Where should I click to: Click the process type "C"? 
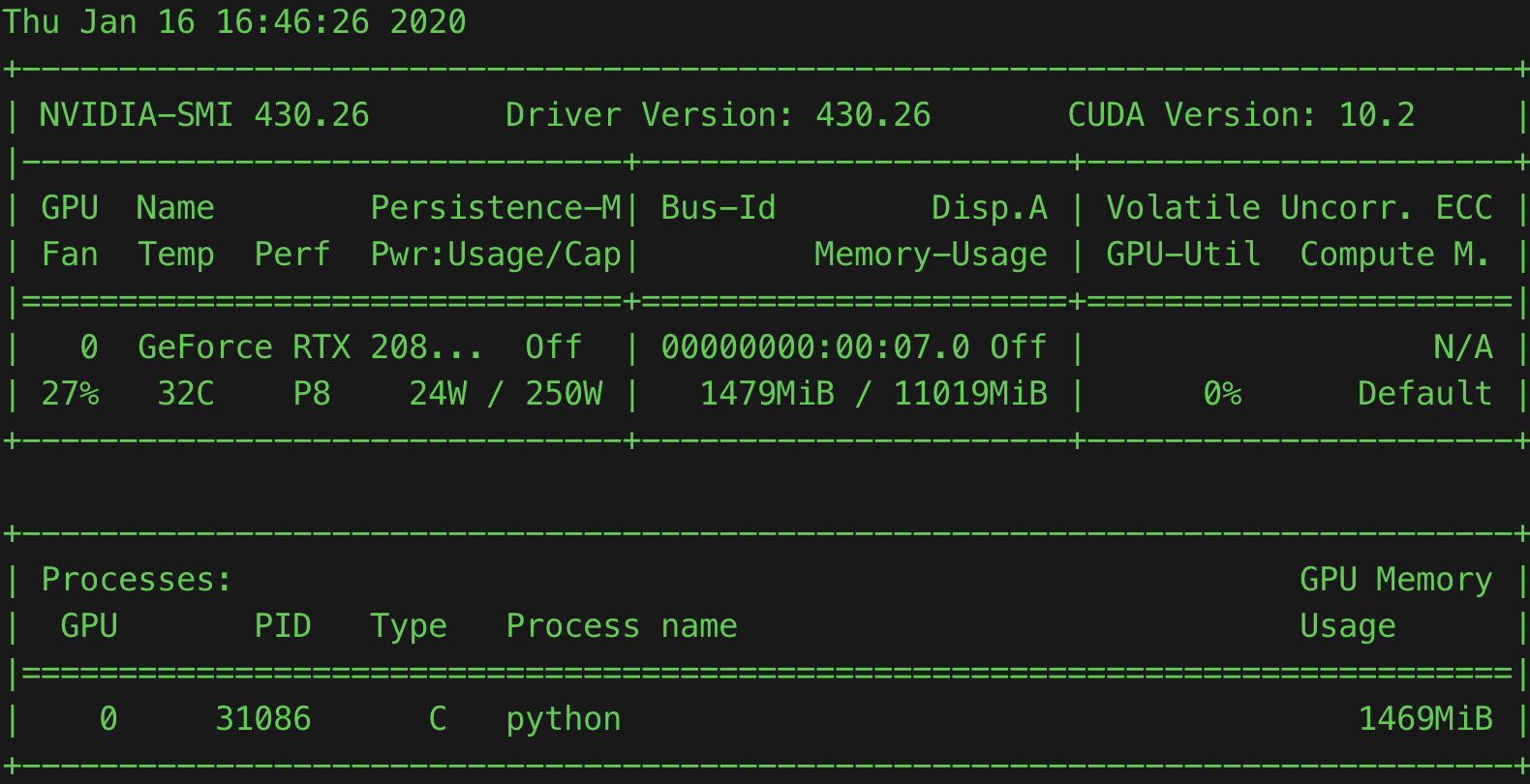(438, 718)
